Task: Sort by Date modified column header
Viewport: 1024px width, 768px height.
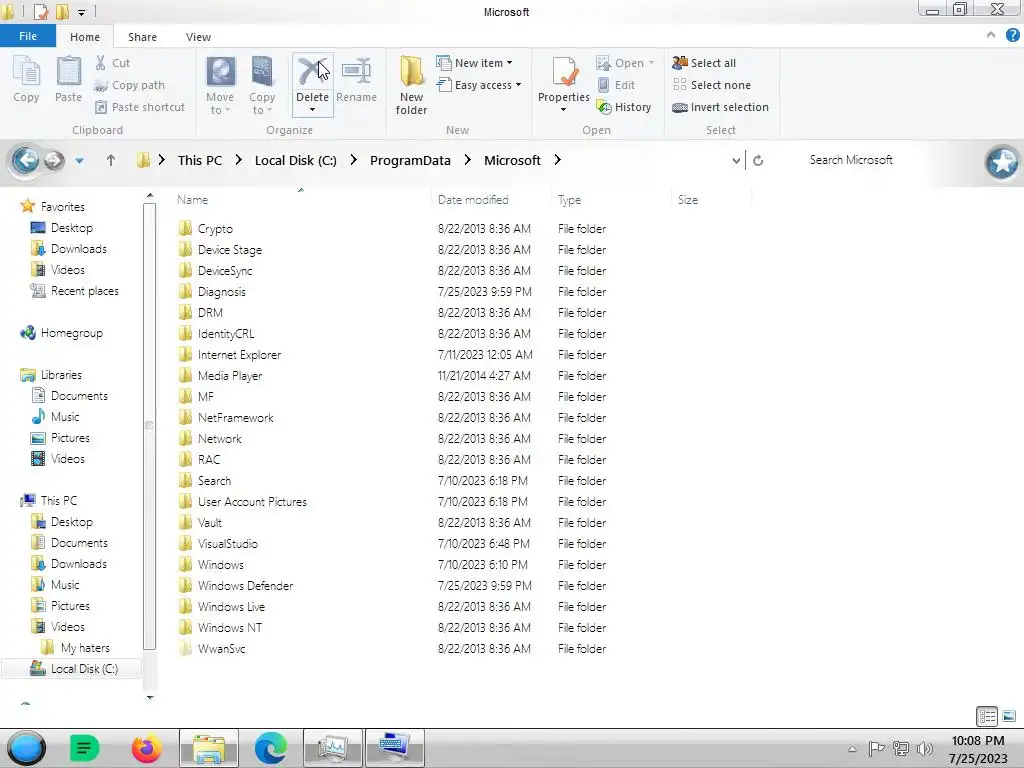Action: click(x=473, y=200)
